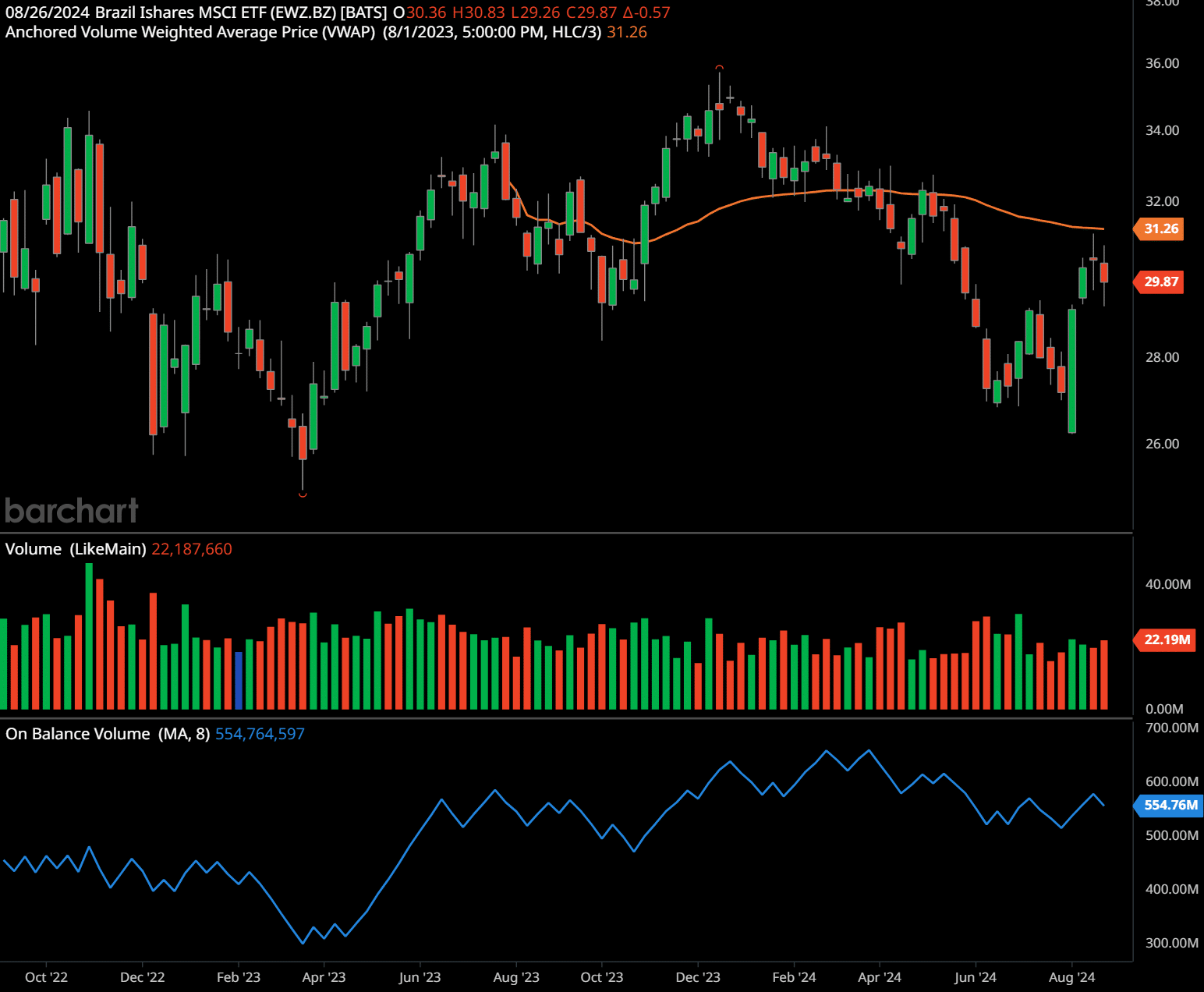
Task: Click the Jun '24 date label
Action: [976, 977]
